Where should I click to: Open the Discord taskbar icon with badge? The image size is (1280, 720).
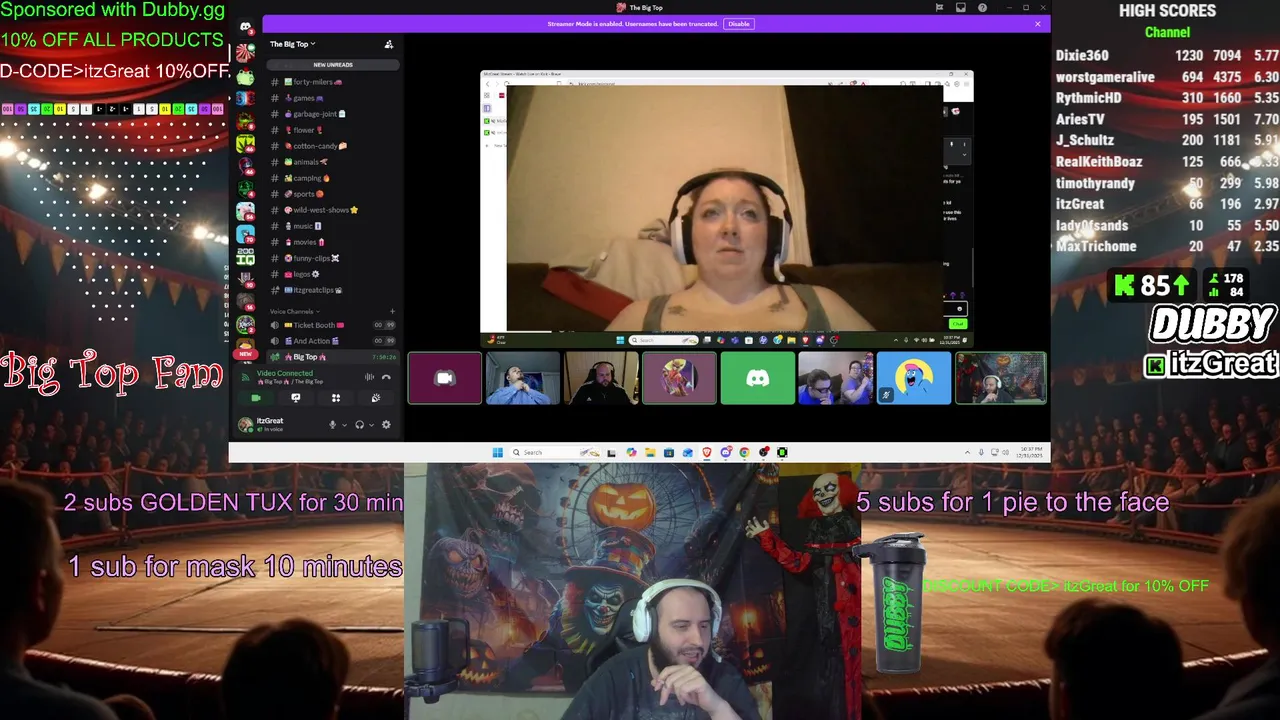726,452
